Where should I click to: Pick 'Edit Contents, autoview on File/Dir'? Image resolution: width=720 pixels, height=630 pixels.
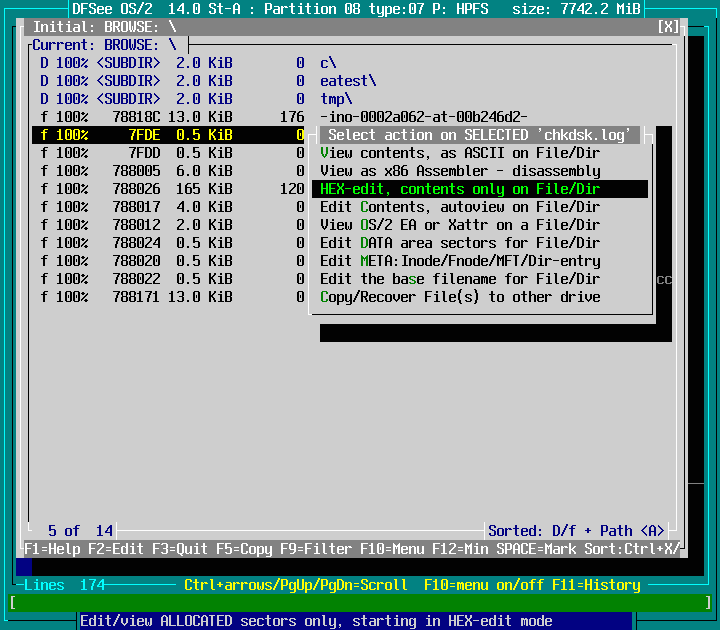pos(460,207)
